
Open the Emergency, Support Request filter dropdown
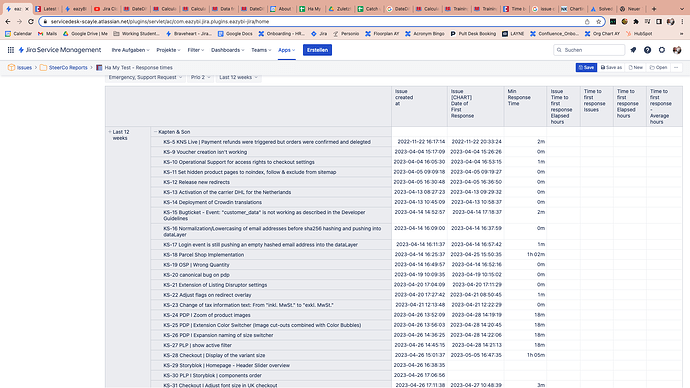click(145, 77)
